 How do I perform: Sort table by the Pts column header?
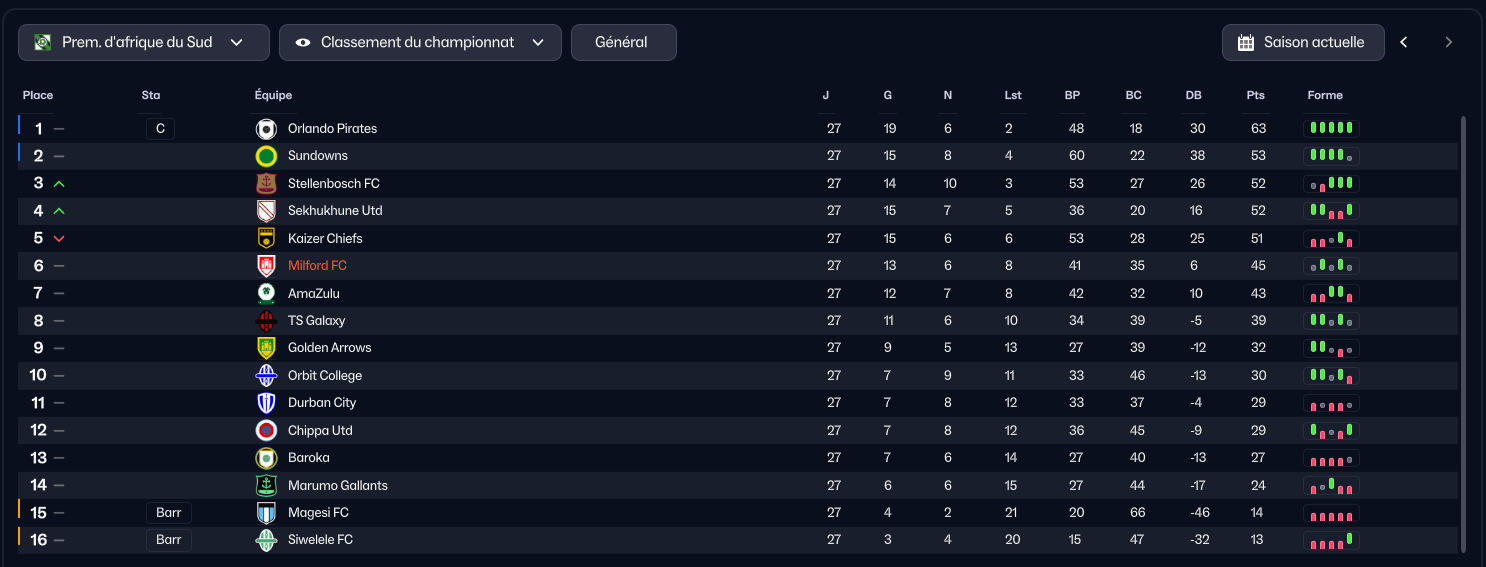(x=1255, y=96)
